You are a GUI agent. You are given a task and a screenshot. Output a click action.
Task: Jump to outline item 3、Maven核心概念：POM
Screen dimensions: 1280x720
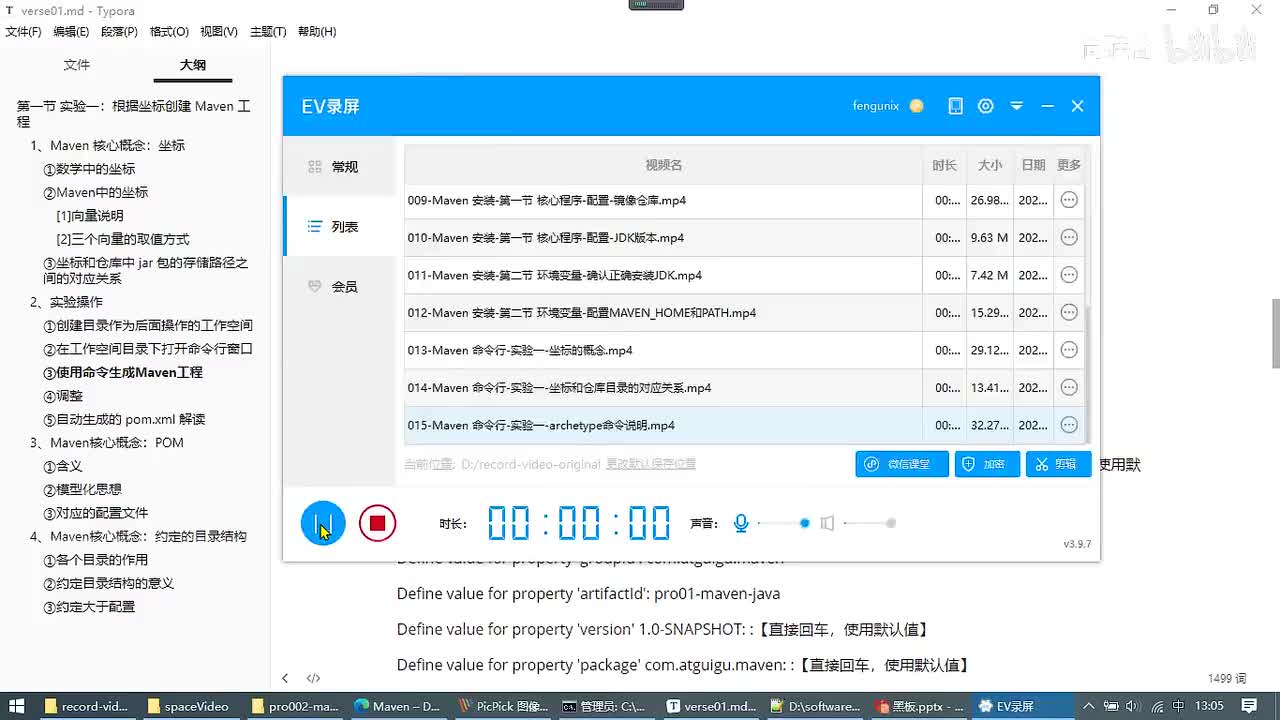click(107, 442)
